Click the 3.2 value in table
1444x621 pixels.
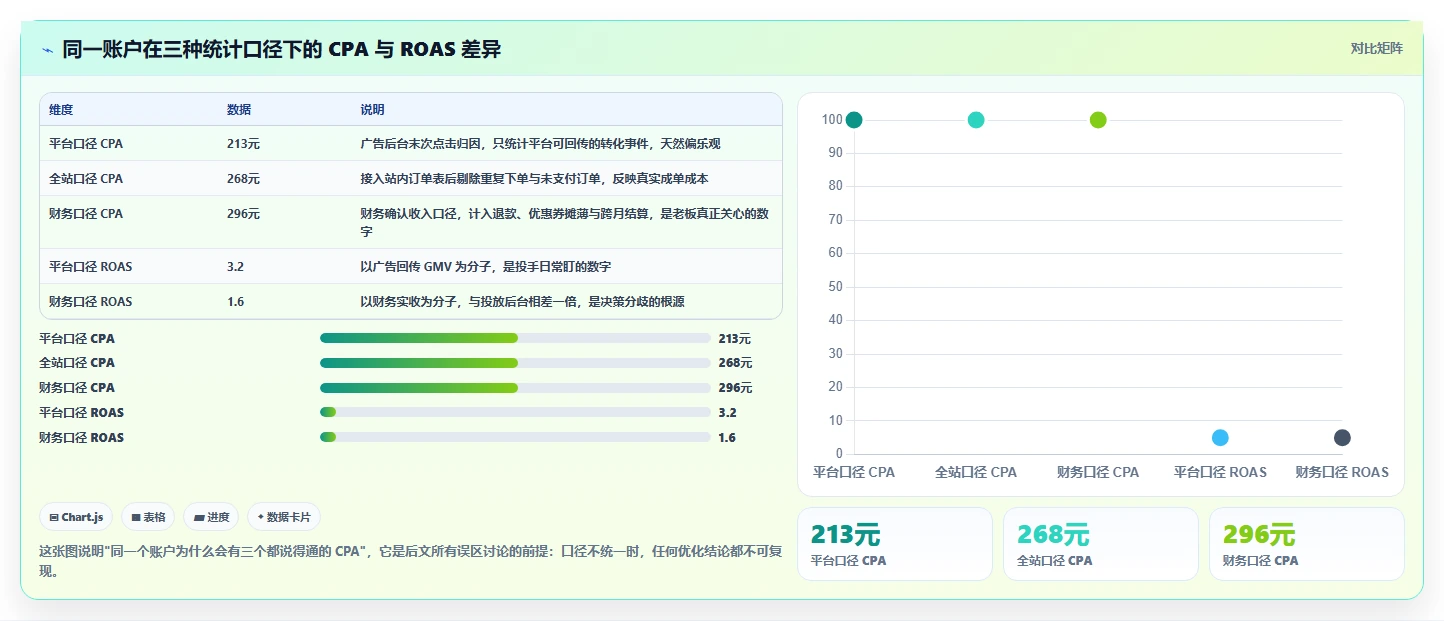235,267
